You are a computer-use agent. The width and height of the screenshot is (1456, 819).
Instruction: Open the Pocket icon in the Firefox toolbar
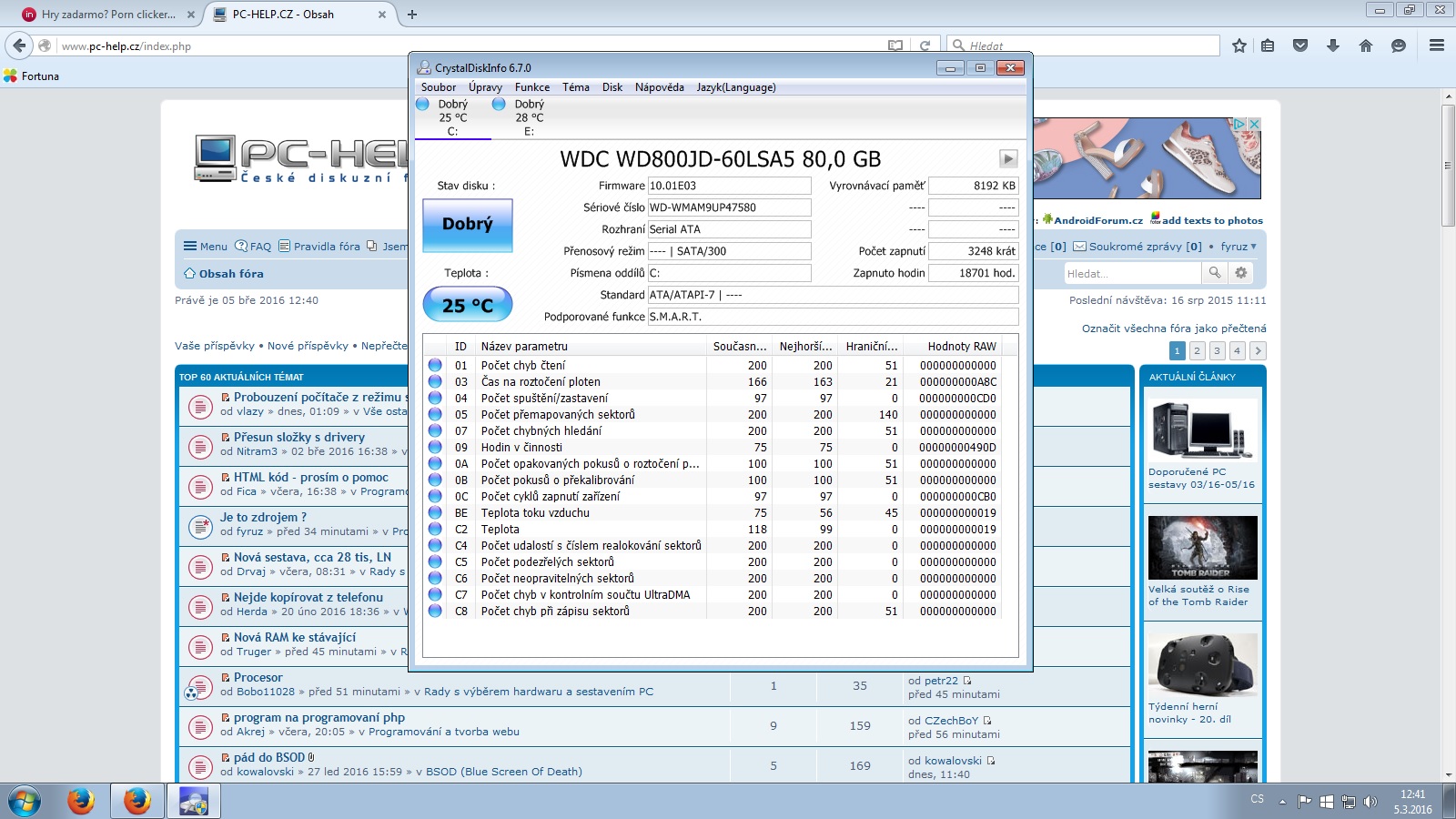click(1300, 45)
